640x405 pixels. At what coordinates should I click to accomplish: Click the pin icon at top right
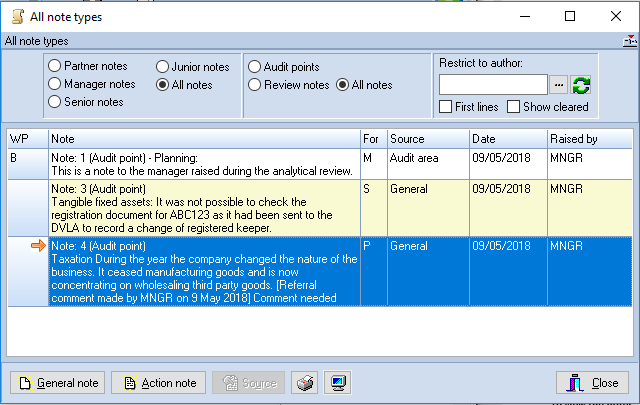coord(630,41)
